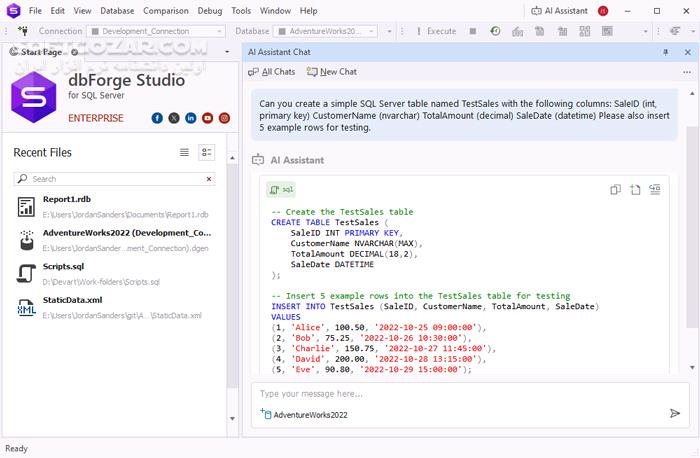
Task: Open Scripts.sql recent file
Action: point(114,274)
